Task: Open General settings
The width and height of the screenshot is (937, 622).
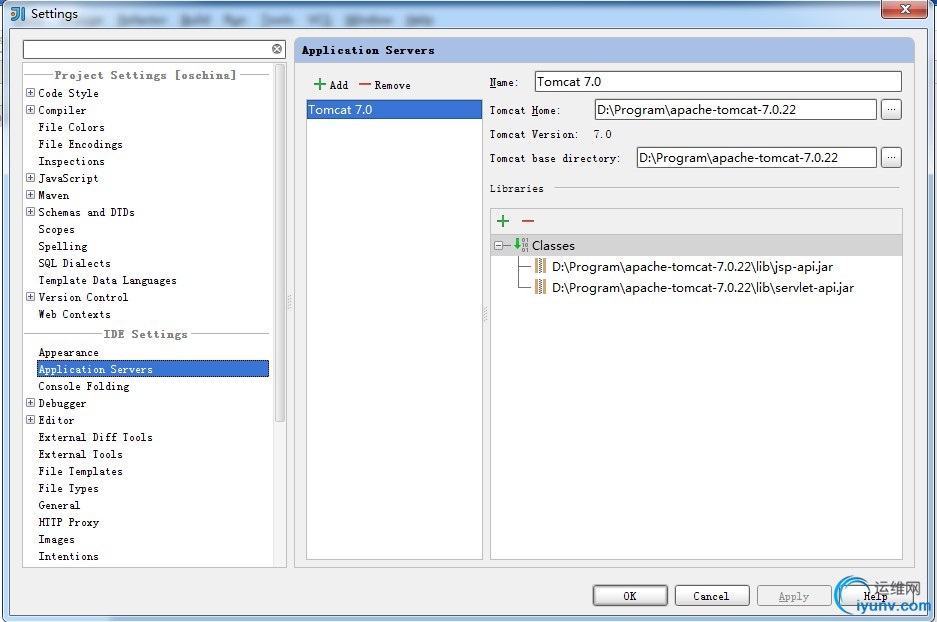Action: coord(59,505)
